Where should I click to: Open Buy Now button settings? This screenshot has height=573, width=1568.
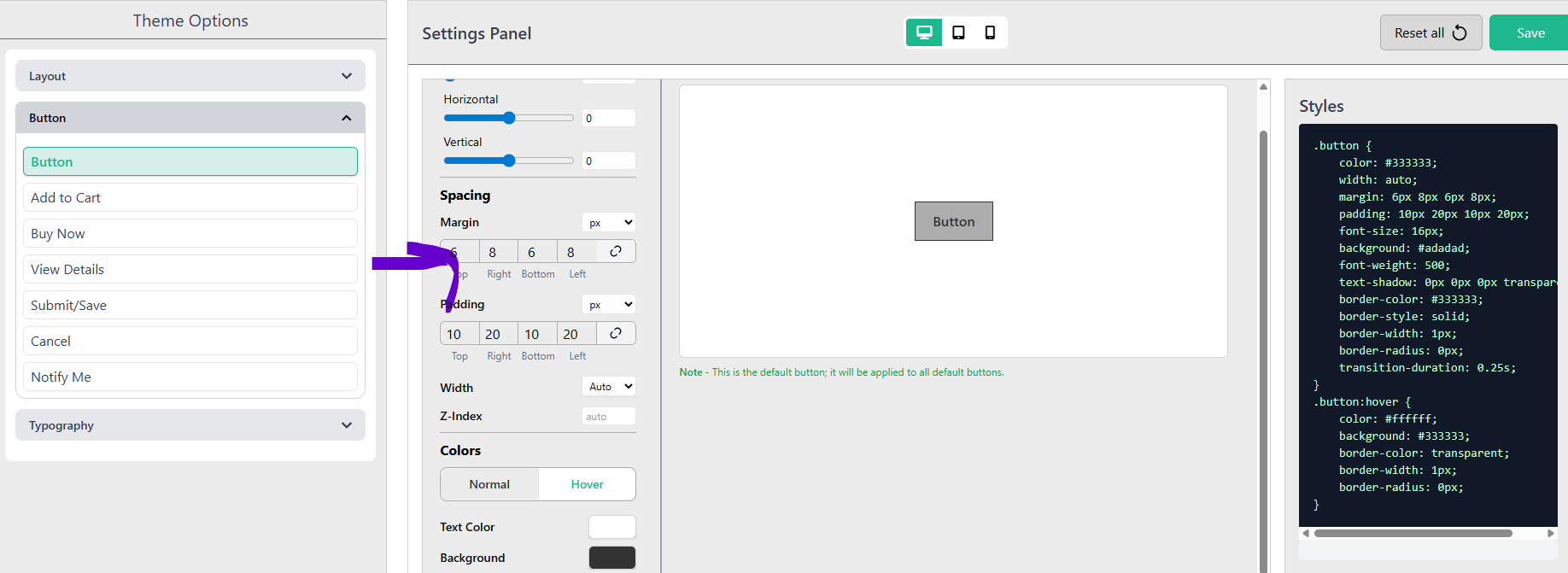[x=190, y=233]
